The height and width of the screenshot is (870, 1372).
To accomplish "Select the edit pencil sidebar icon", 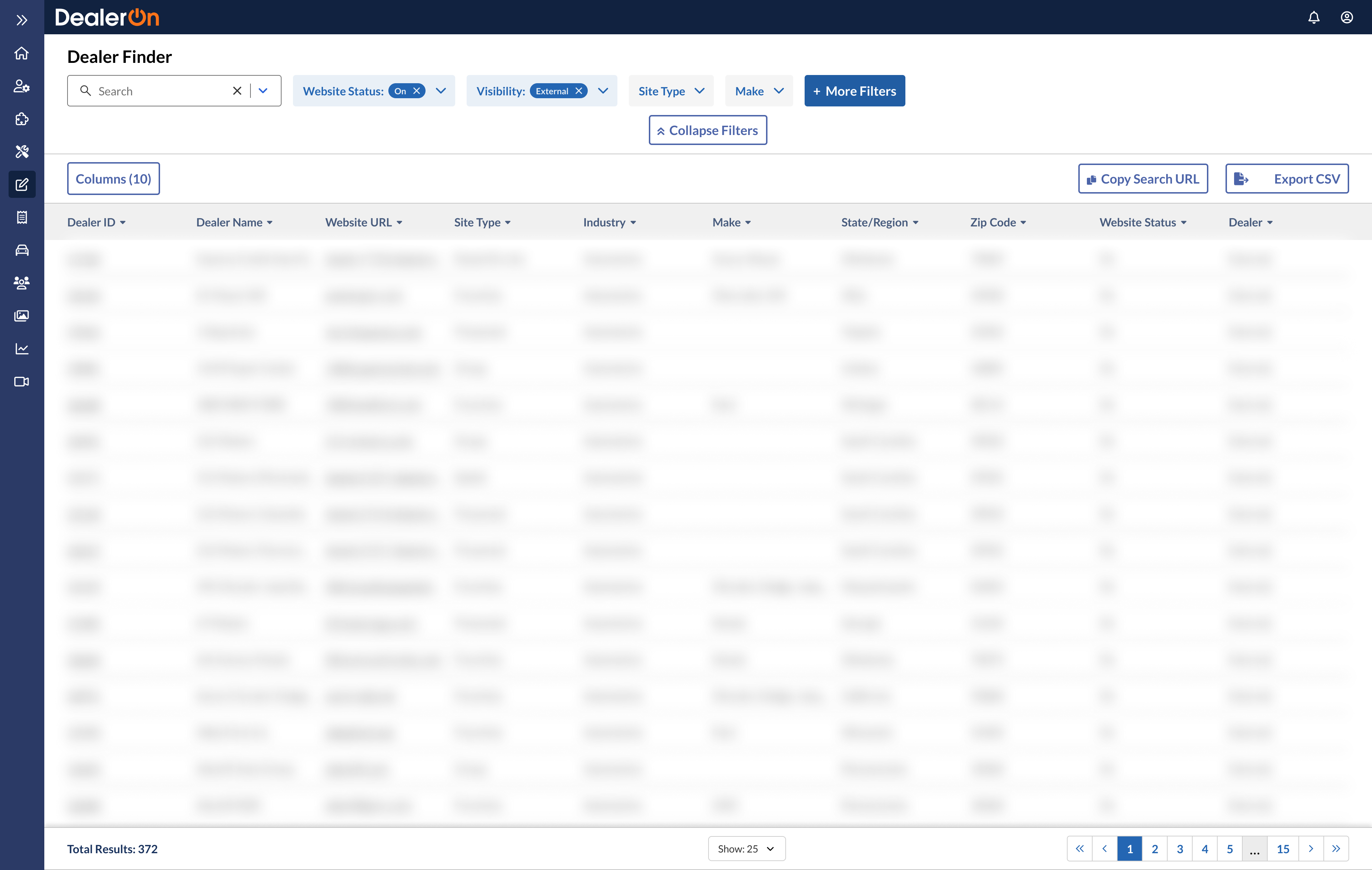I will (x=22, y=185).
